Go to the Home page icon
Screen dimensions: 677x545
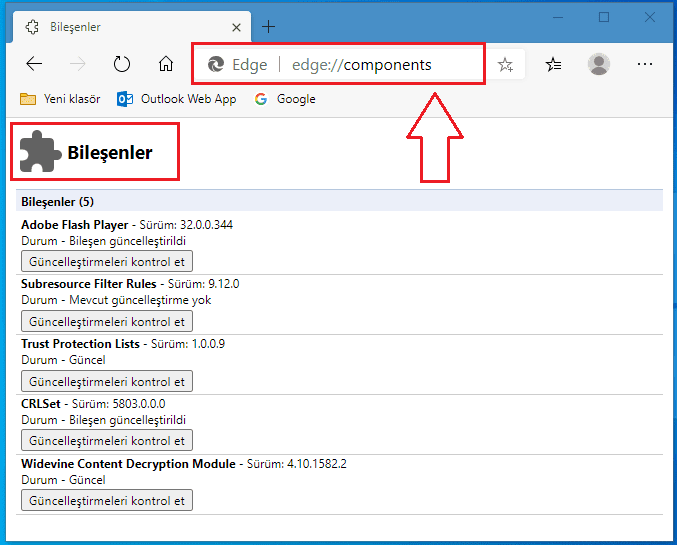click(166, 64)
